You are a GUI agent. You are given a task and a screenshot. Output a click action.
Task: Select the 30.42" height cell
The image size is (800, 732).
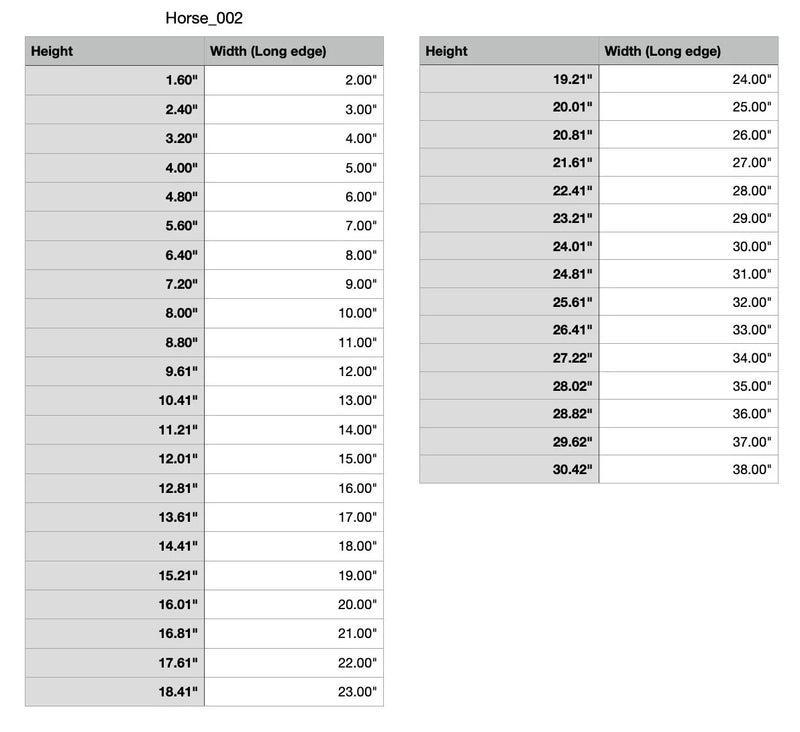509,469
